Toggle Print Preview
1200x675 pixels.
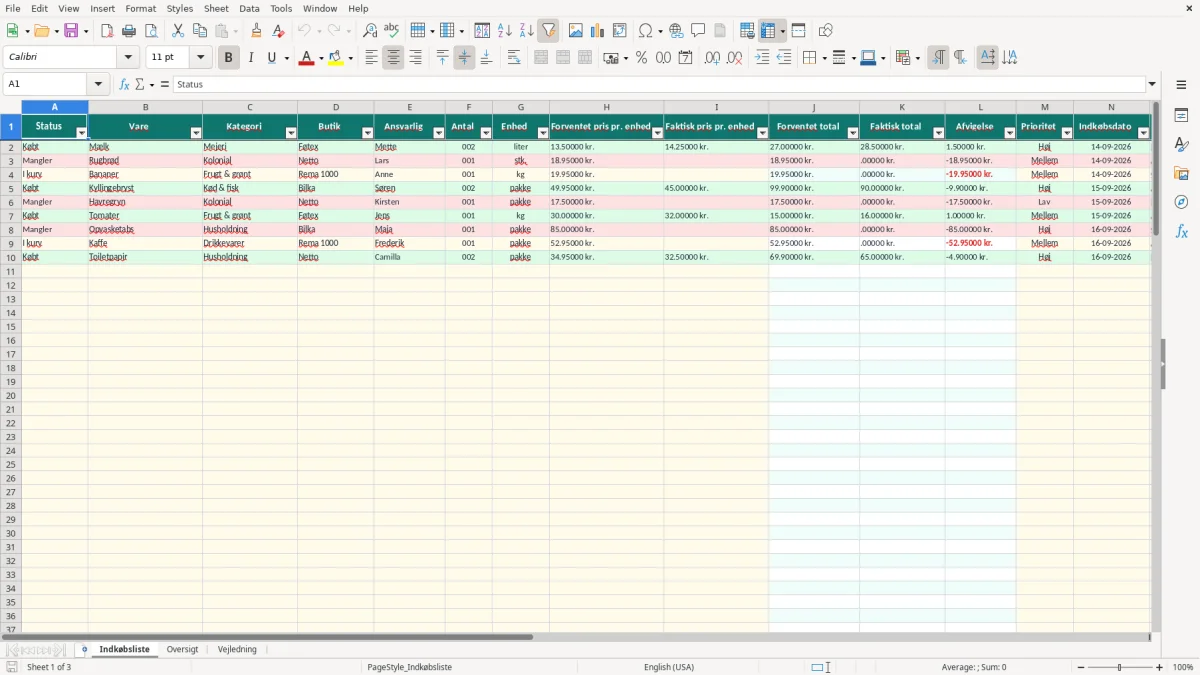tap(151, 31)
